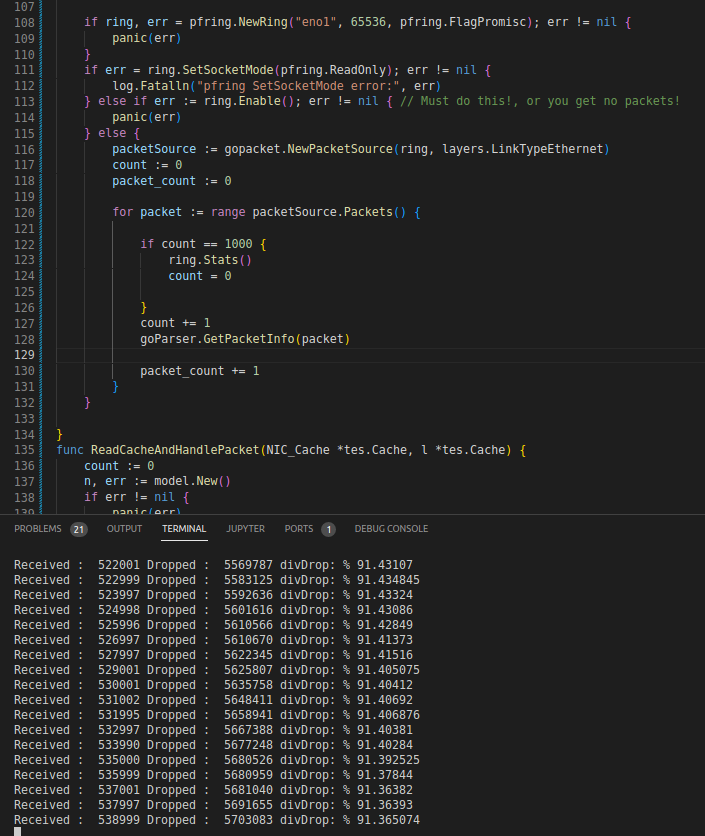Switch to the JUPYTER panel tab
The image size is (705, 836).
click(245, 528)
